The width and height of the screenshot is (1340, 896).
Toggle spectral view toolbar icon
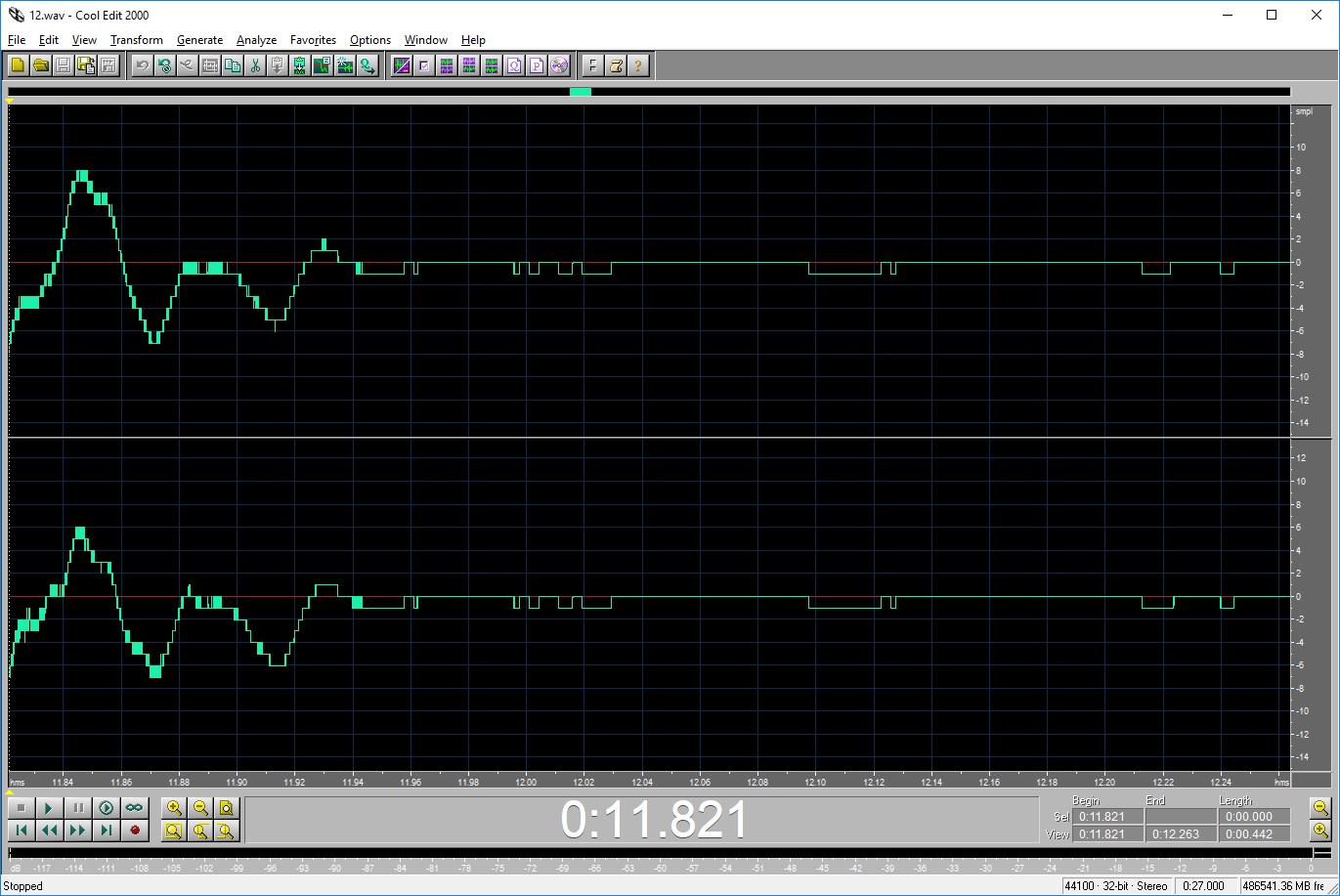tap(401, 65)
